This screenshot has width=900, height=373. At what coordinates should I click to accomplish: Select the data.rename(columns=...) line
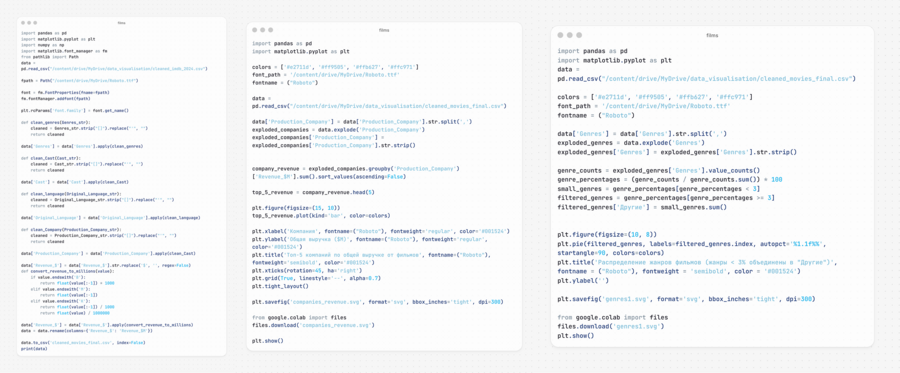[x=87, y=331]
